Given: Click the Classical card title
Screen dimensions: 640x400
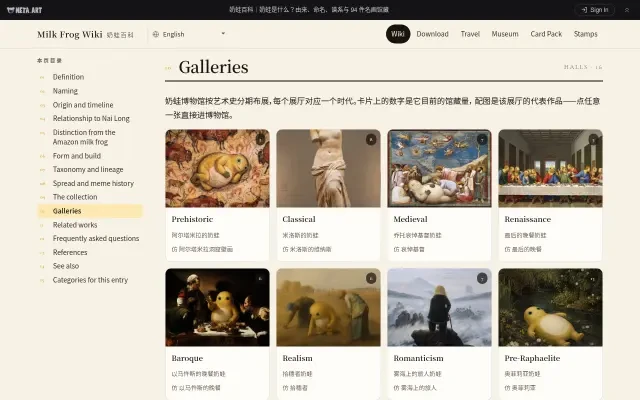Looking at the screenshot, I should pos(299,219).
